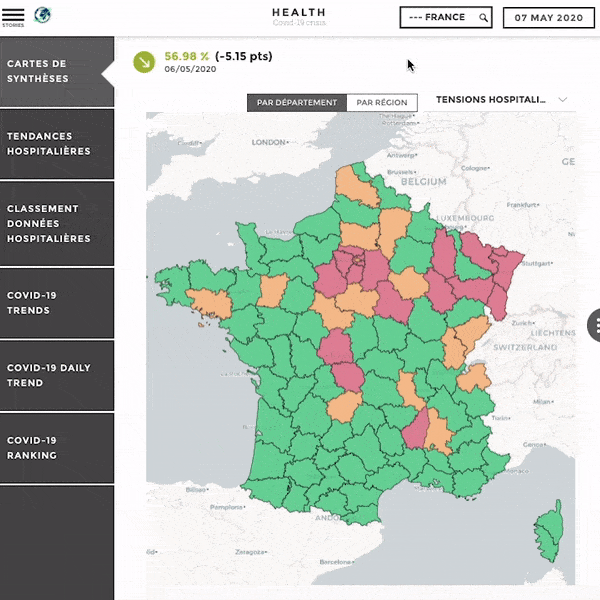Image resolution: width=600 pixels, height=600 pixels.
Task: Open the France country selector
Action: 438,18
